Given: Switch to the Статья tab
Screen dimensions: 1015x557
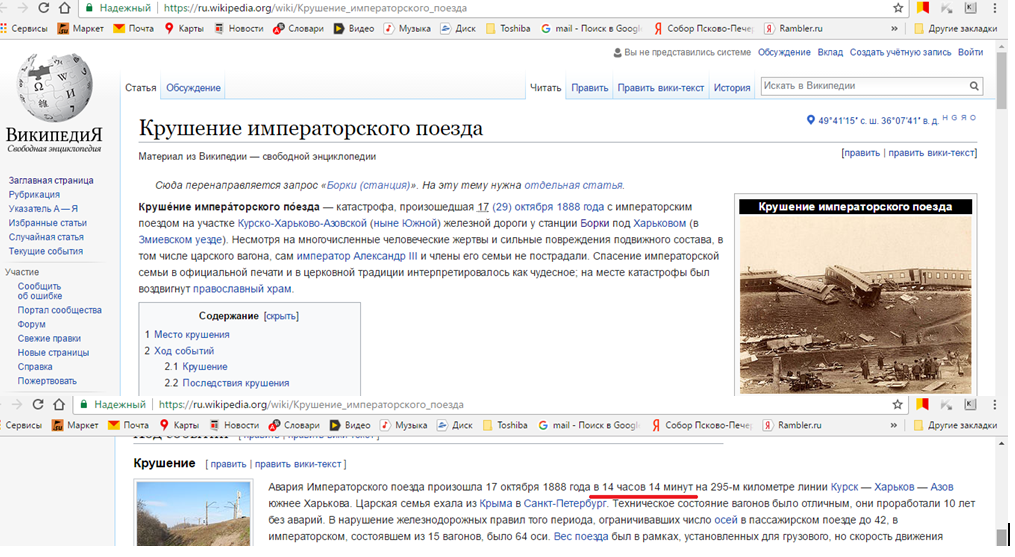Looking at the screenshot, I should pyautogui.click(x=140, y=87).
